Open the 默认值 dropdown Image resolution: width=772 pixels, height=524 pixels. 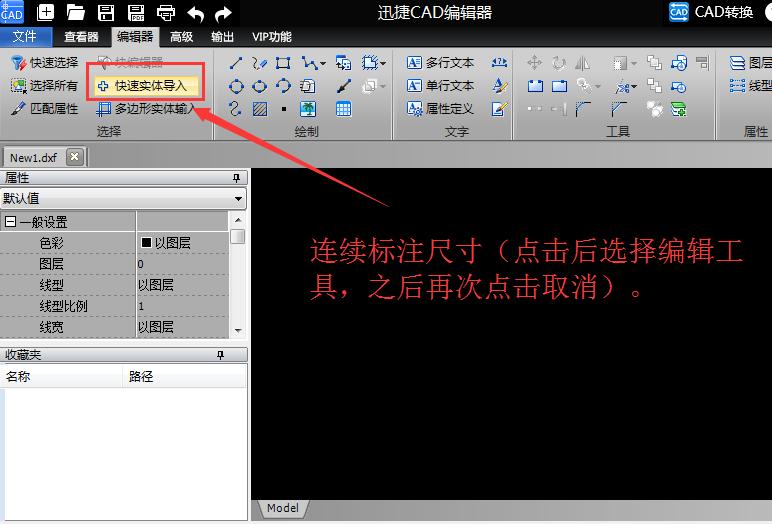238,198
